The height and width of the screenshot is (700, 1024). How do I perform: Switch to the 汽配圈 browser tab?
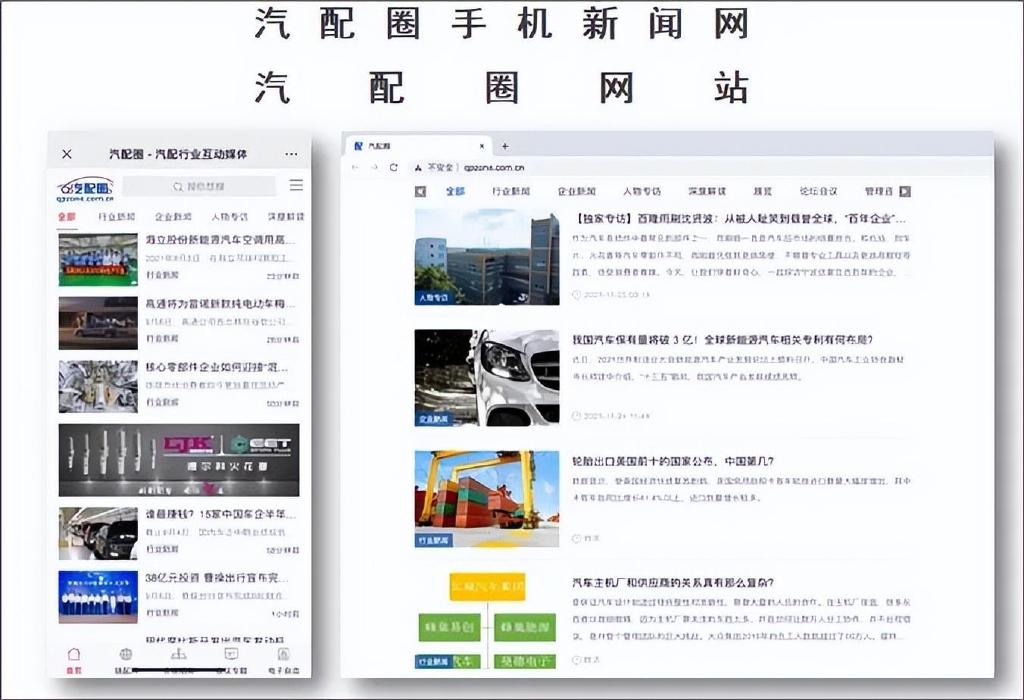tap(418, 146)
